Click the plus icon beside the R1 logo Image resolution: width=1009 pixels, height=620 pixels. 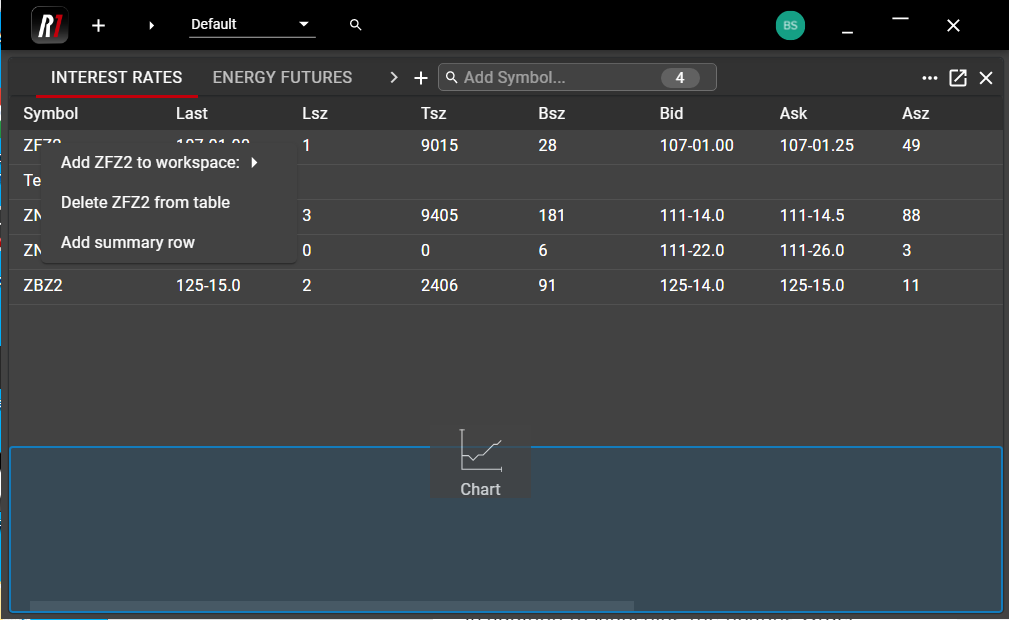point(98,25)
